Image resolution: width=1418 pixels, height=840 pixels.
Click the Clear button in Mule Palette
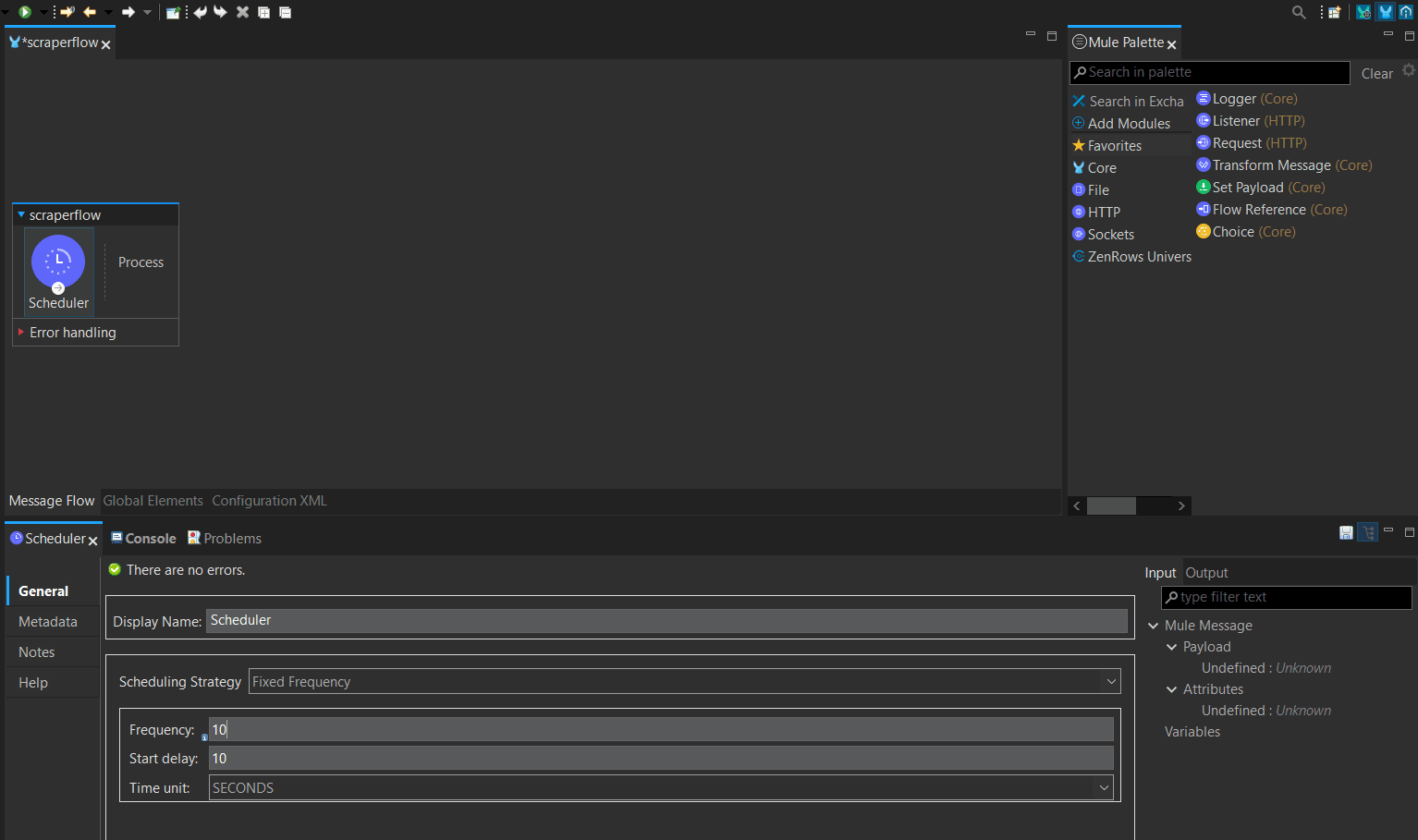click(1376, 73)
